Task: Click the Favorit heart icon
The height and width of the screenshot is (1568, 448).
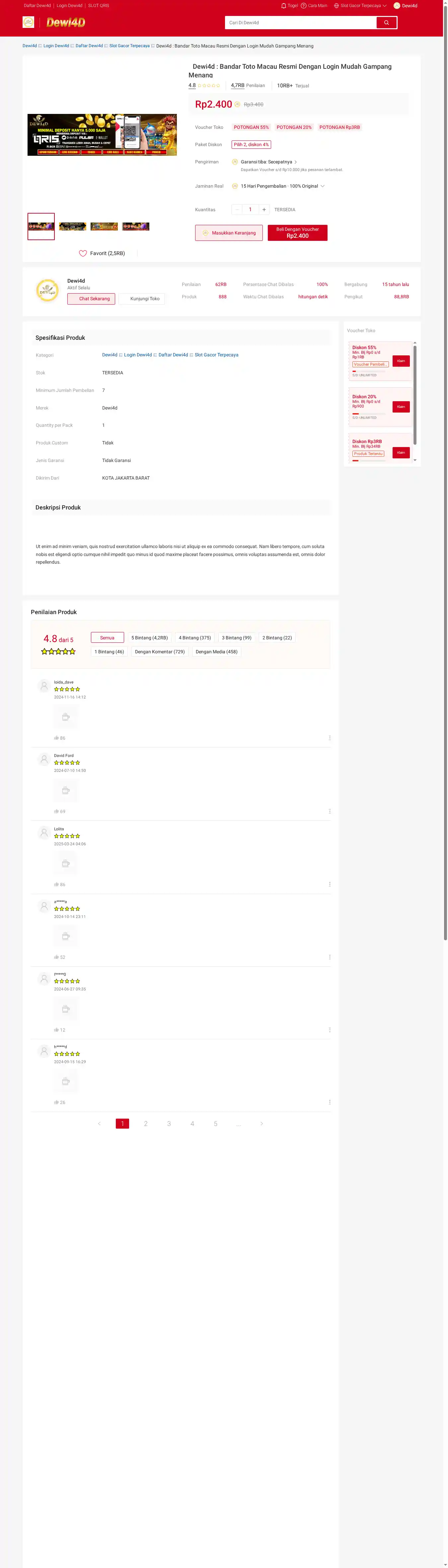Action: pyautogui.click(x=83, y=253)
